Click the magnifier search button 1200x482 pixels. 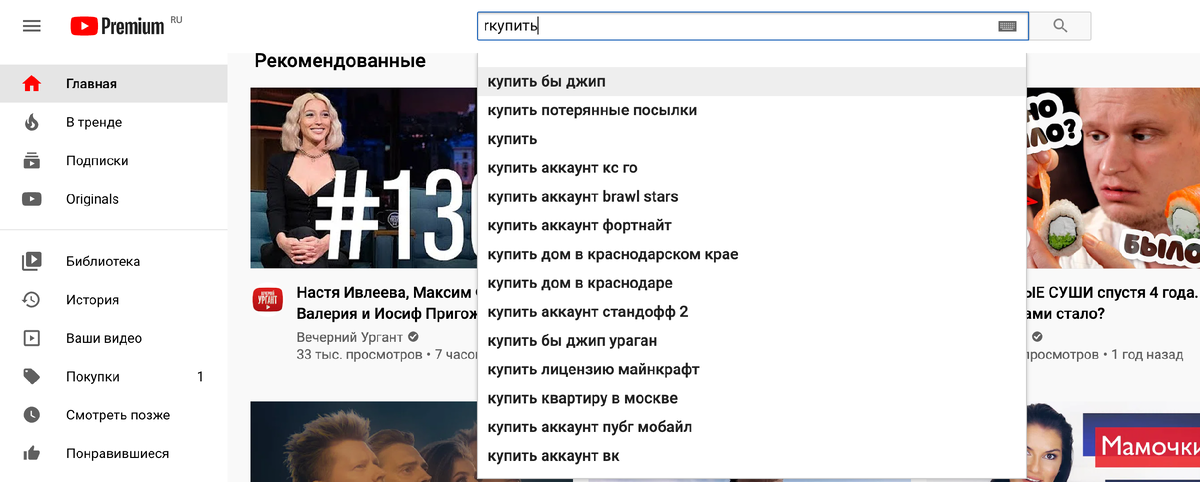tap(1060, 26)
